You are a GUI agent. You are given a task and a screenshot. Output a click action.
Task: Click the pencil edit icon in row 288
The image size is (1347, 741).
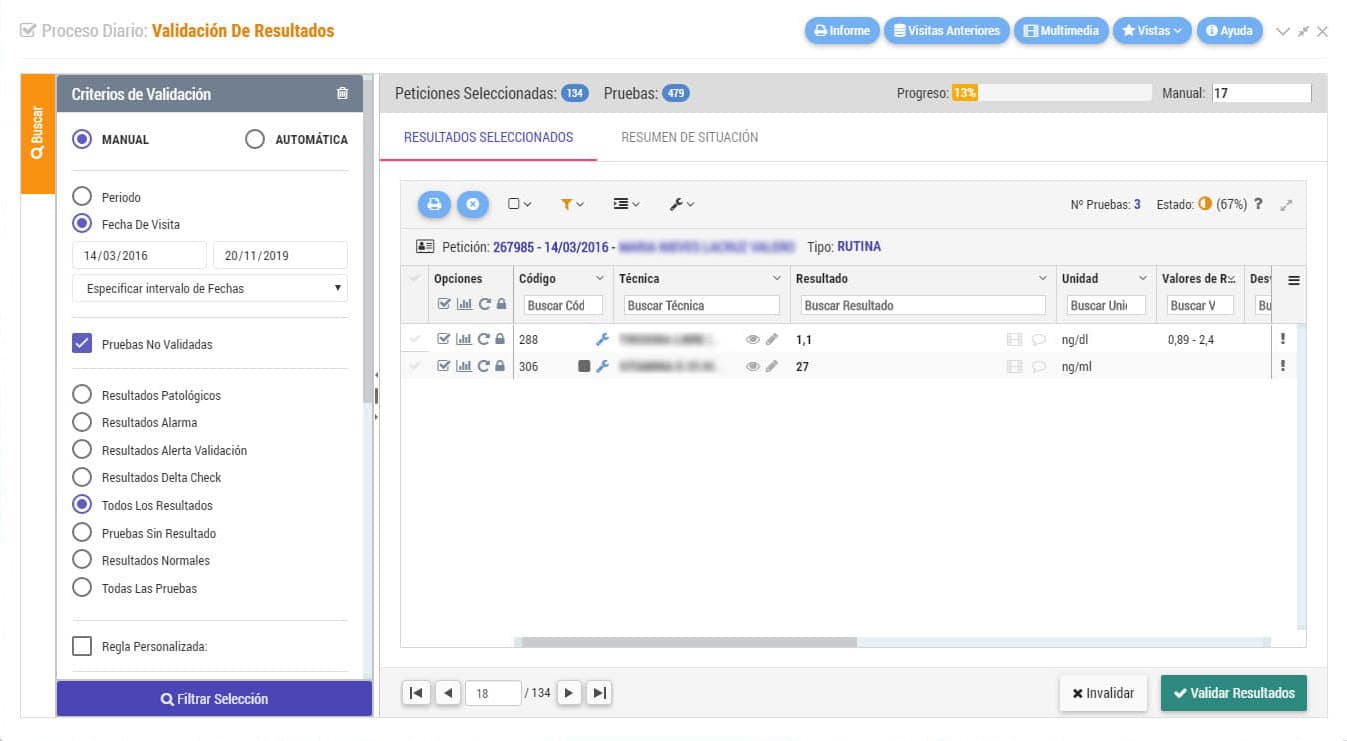[772, 340]
